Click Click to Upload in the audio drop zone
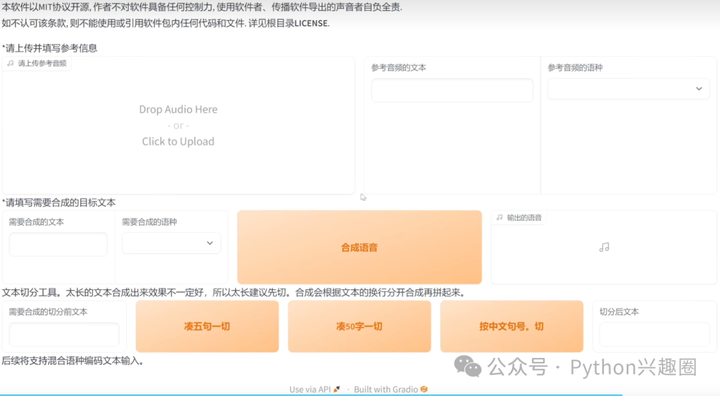The height and width of the screenshot is (396, 720). tap(178, 141)
